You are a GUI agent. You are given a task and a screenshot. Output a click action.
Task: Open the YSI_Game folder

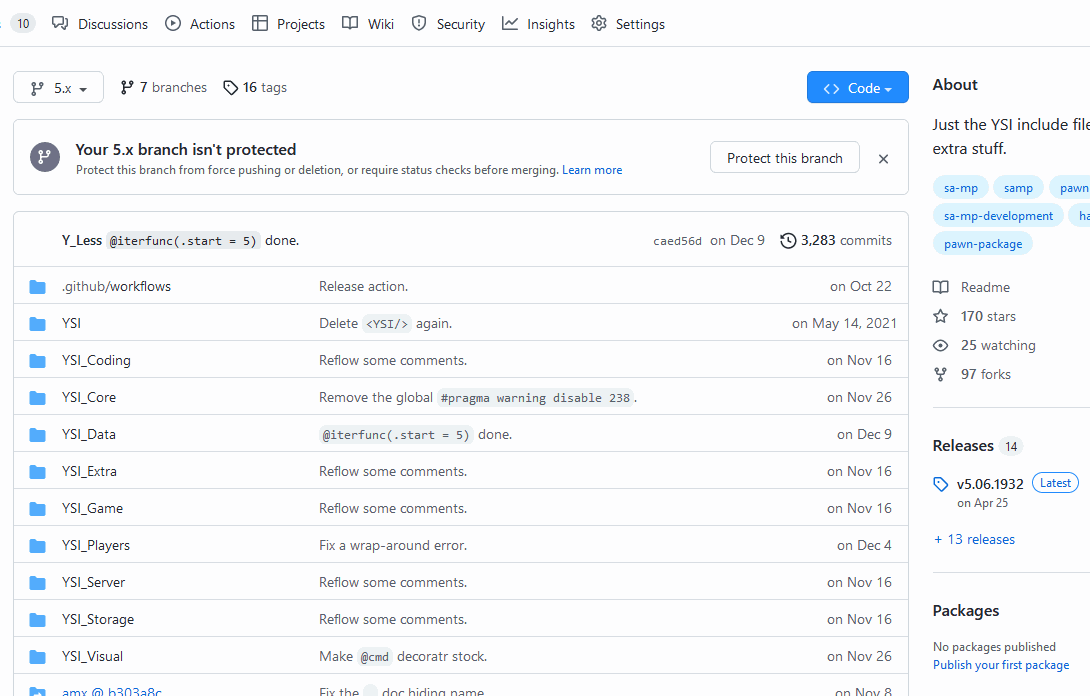pos(92,508)
